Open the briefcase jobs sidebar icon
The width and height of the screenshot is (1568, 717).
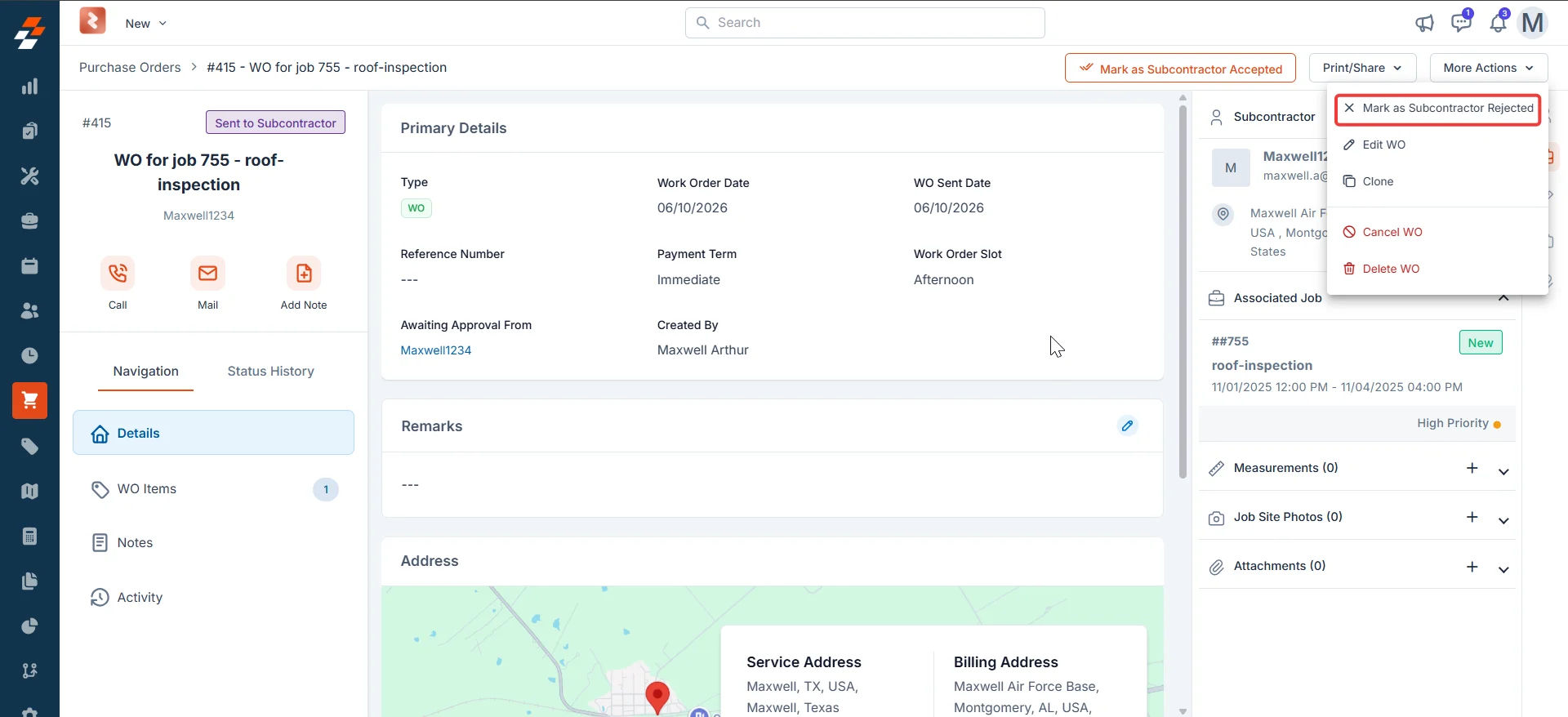pyautogui.click(x=29, y=220)
